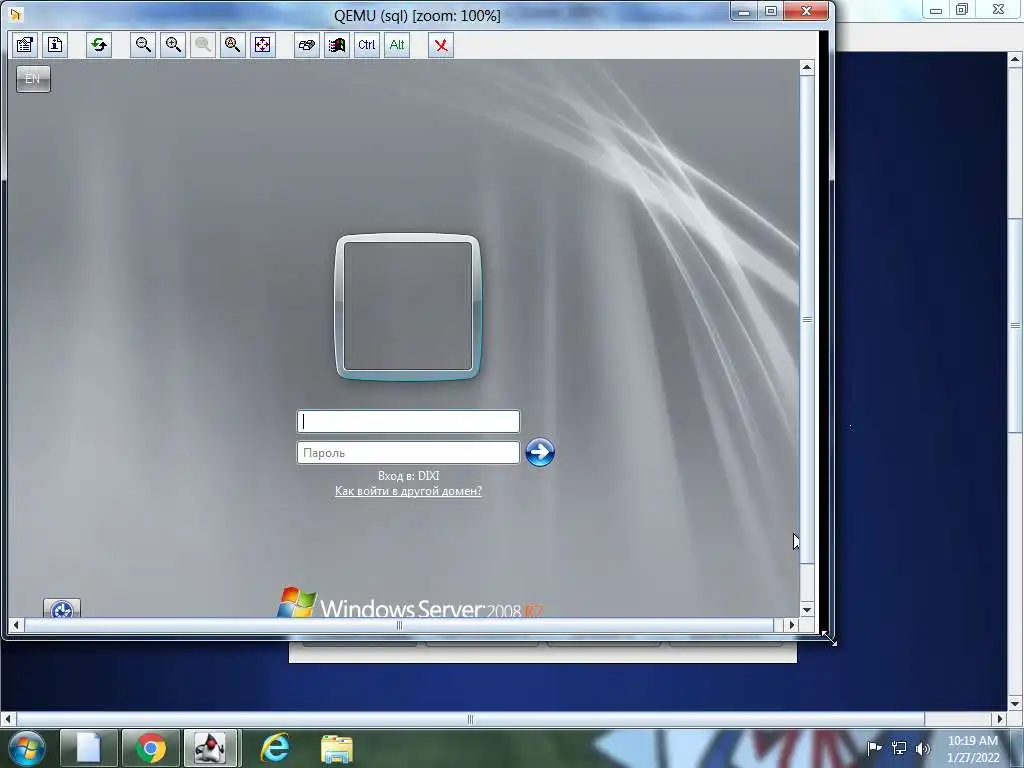
Task: Click outer window bottom scrollbar thumb
Action: pos(470,719)
